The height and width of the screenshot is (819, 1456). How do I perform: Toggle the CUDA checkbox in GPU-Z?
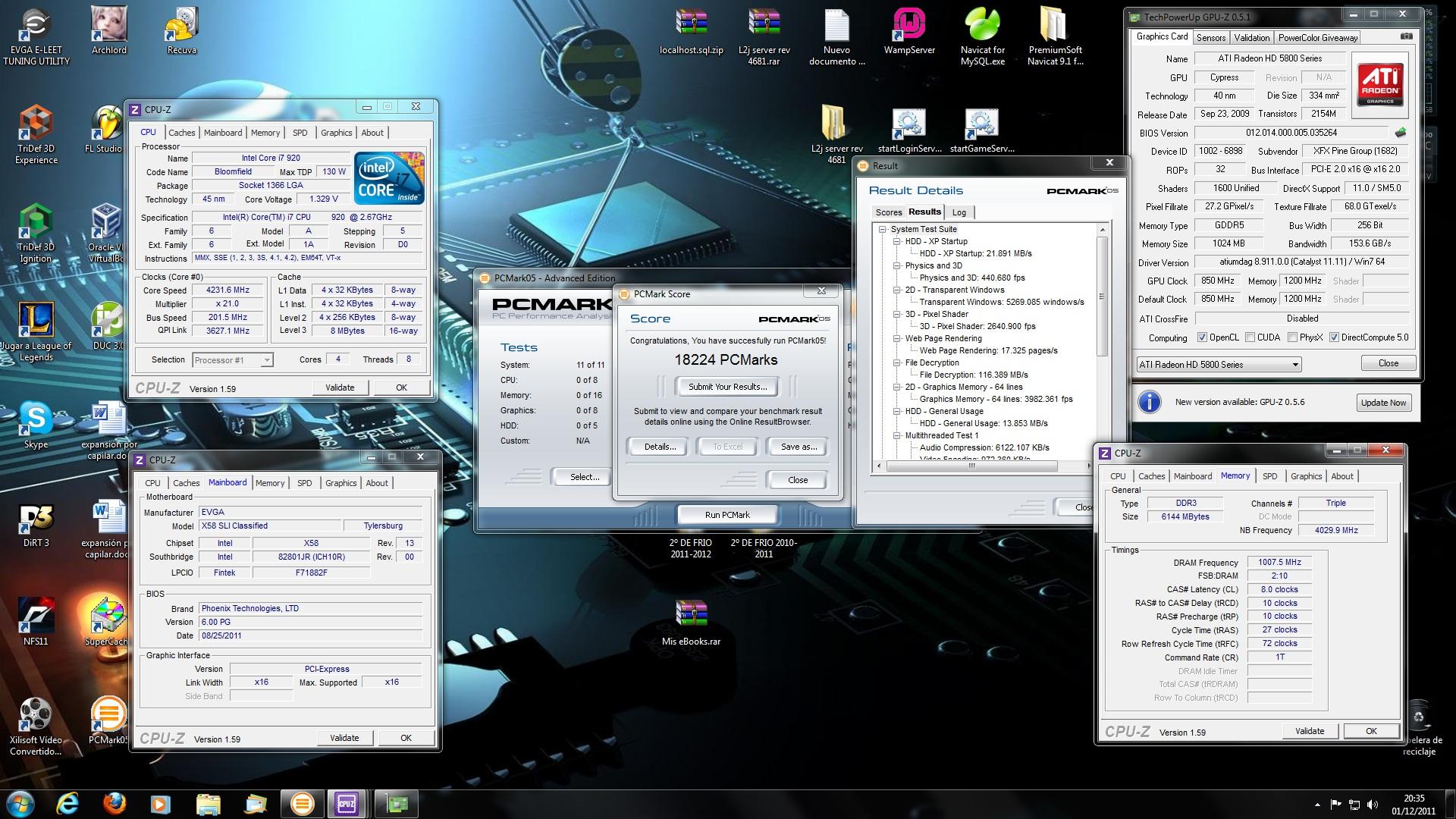coord(1250,337)
